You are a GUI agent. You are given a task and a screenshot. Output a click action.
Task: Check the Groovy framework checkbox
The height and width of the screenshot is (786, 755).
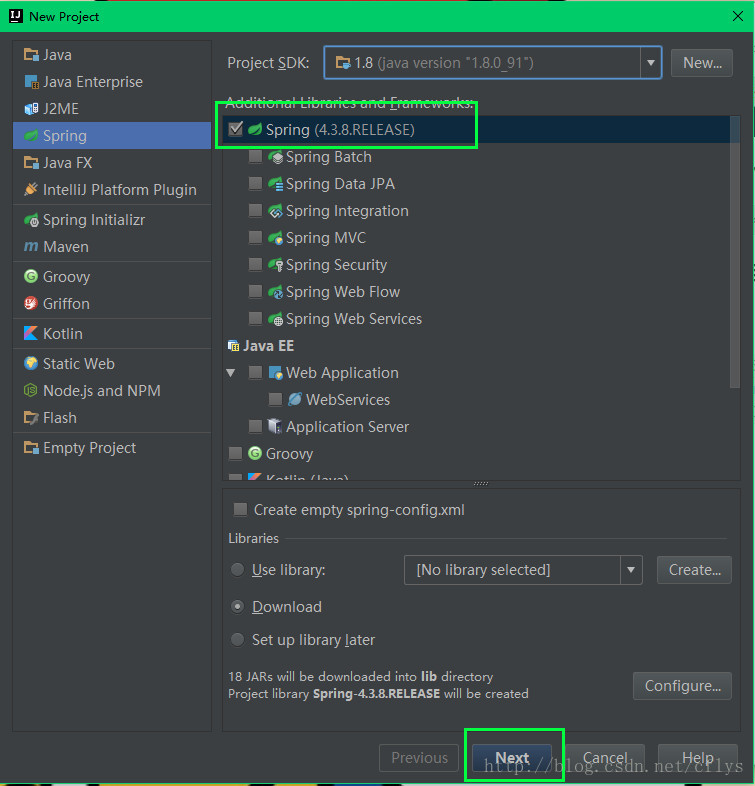235,454
